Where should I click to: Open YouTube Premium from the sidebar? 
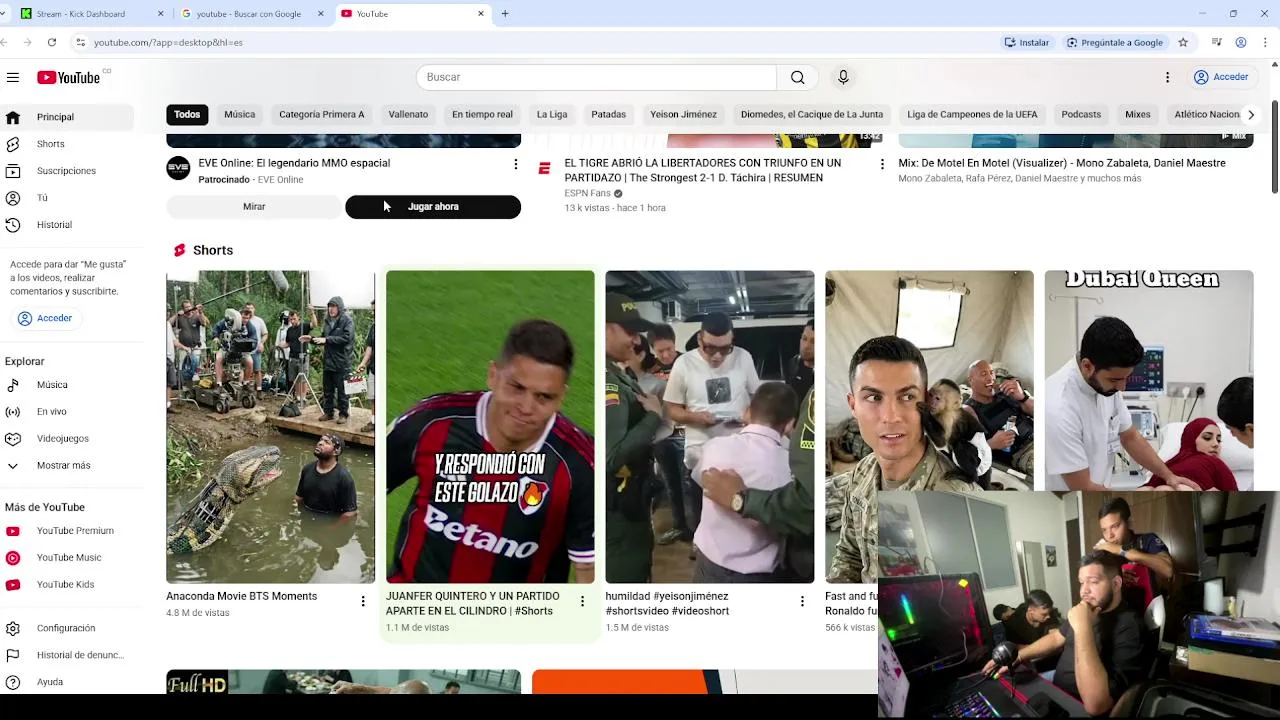67,531
